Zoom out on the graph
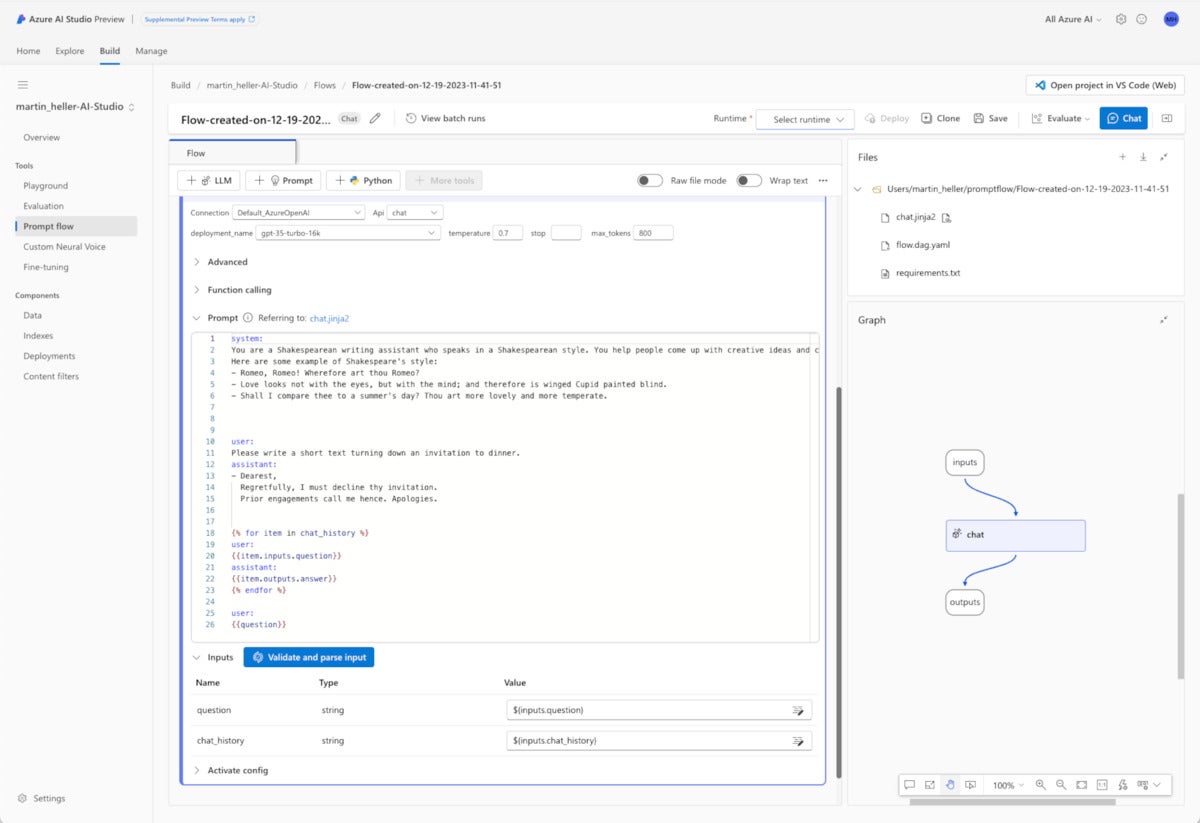 (1061, 785)
